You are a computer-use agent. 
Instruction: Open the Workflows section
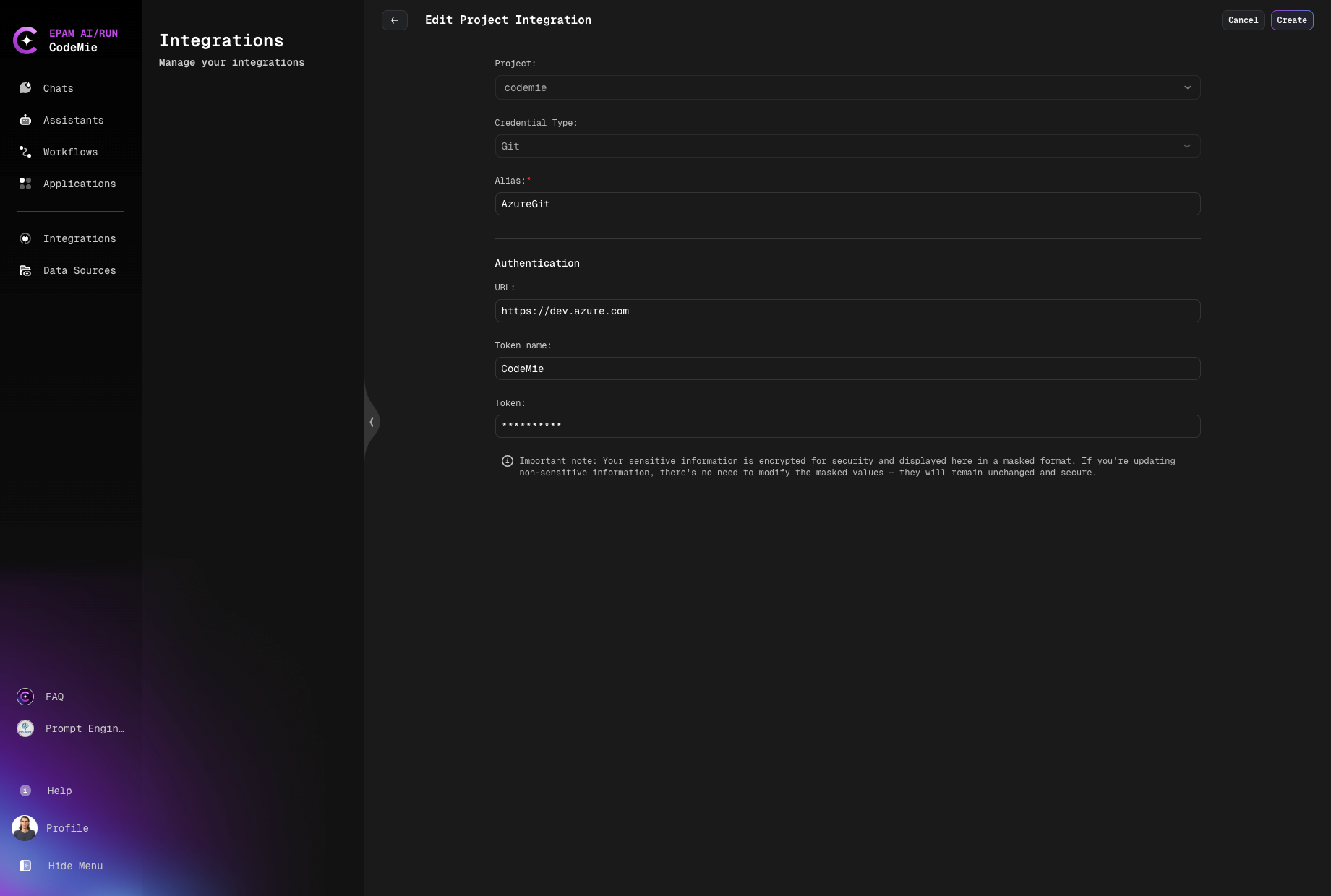coord(70,152)
